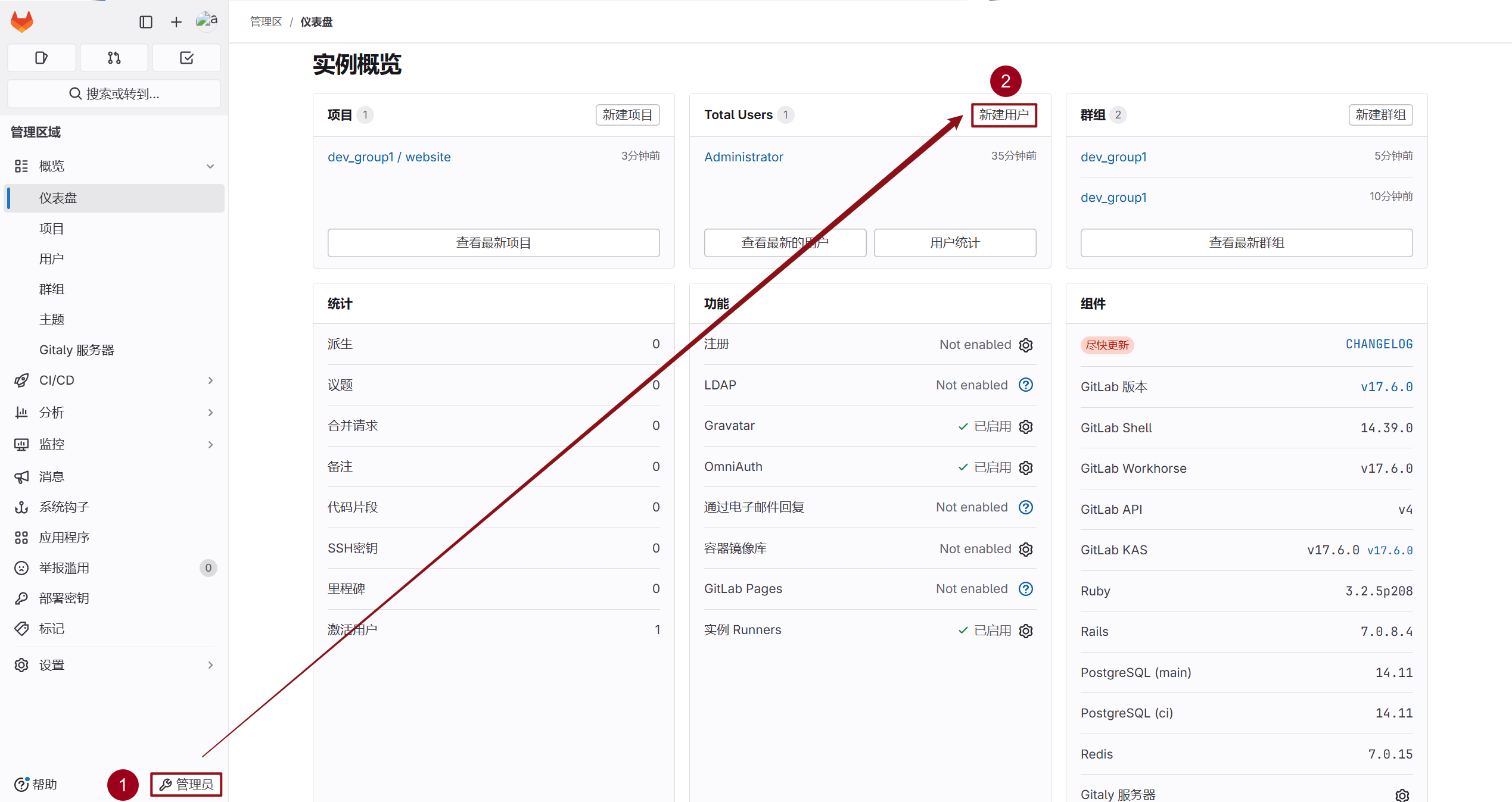
Task: Open settings gear for 注册 feature
Action: click(x=1026, y=345)
